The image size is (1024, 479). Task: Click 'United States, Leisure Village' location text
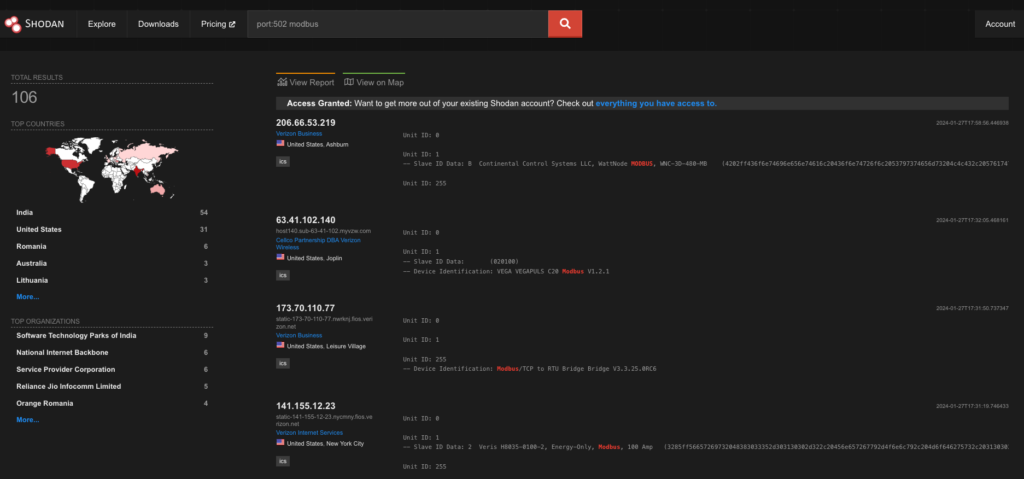pos(326,346)
